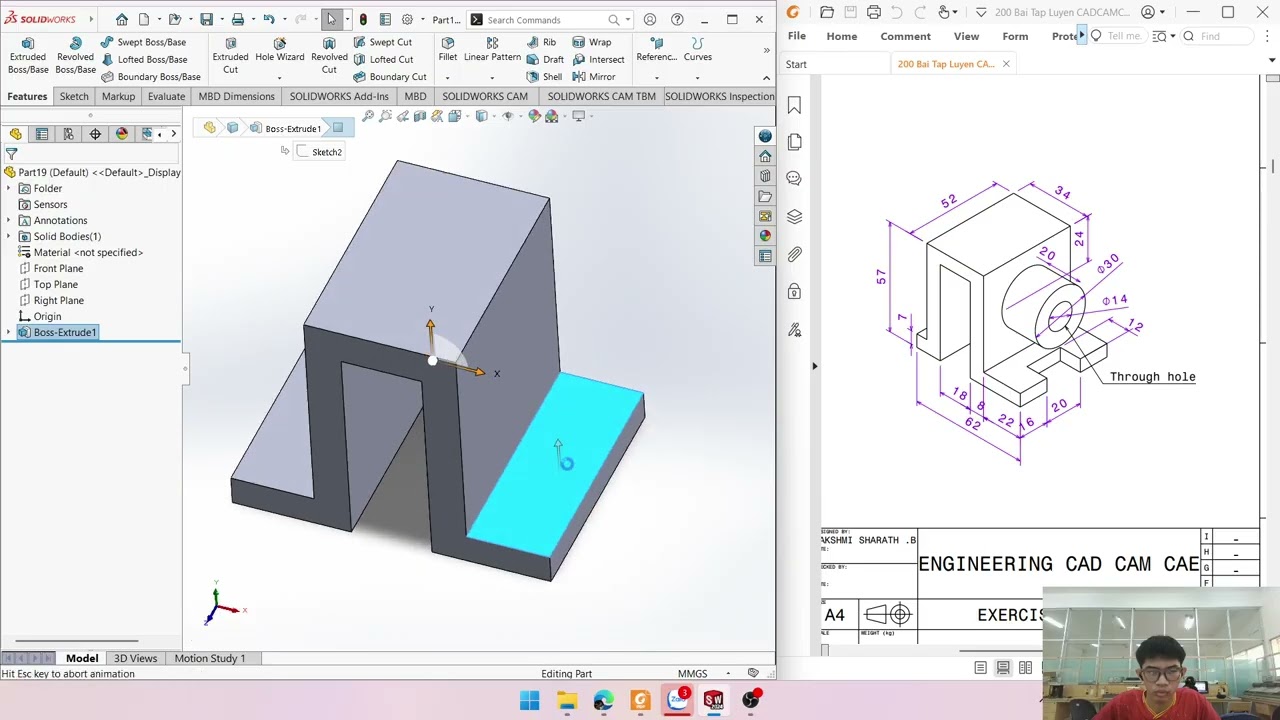Expand the Boss-Extrude1 feature node

[9, 332]
